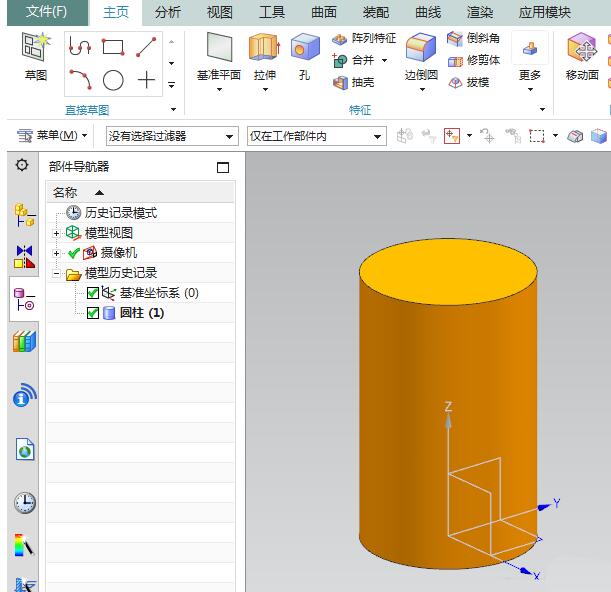Collapse the 模型历史记录 tree node

pos(57,273)
